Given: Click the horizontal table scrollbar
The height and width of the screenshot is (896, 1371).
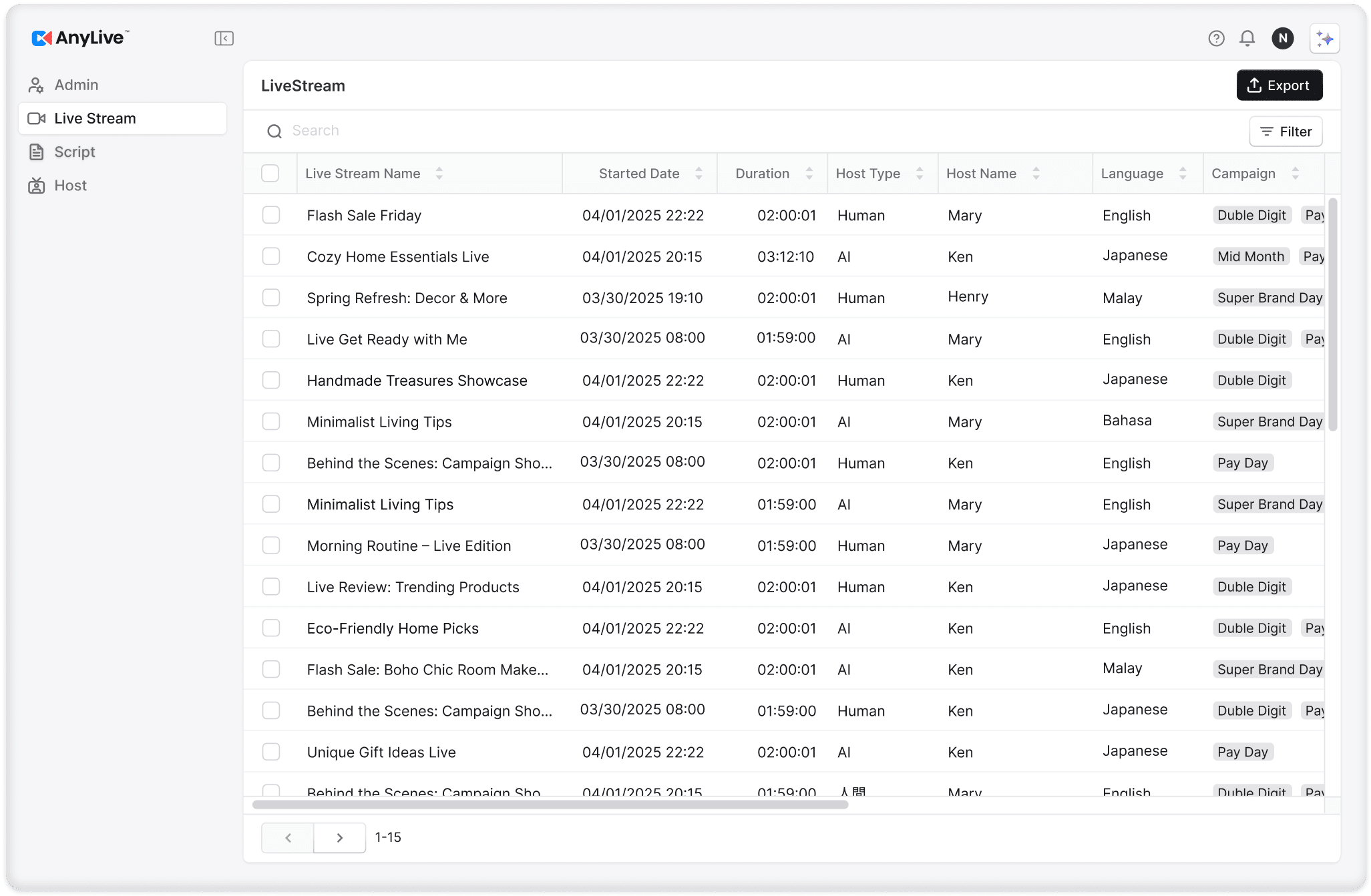Looking at the screenshot, I should (550, 805).
